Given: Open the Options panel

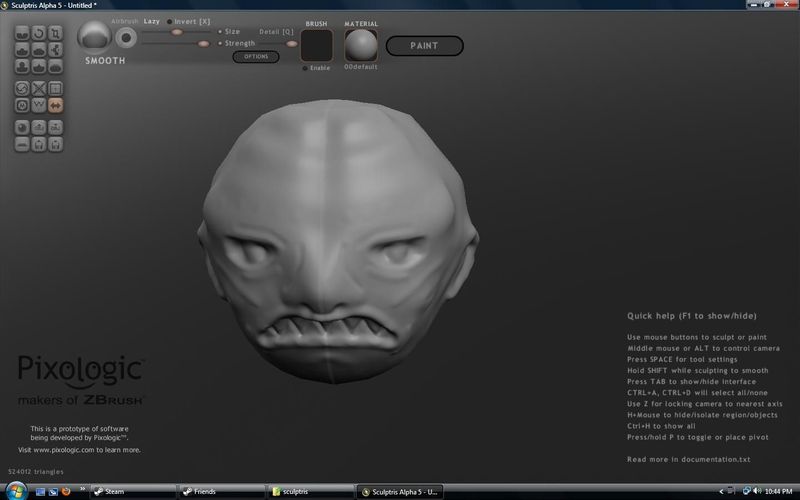Looking at the screenshot, I should [x=255, y=57].
